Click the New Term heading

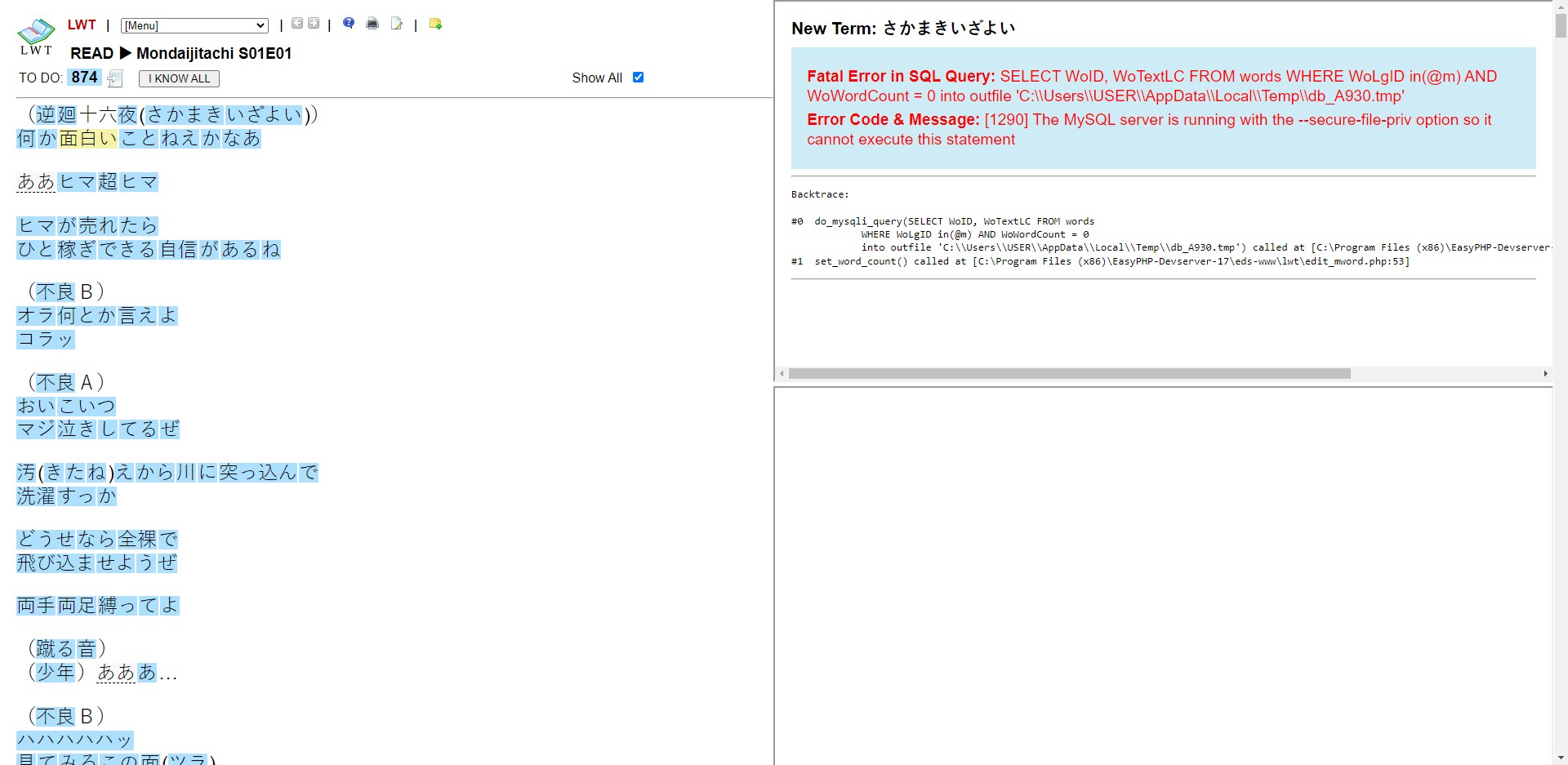click(903, 29)
